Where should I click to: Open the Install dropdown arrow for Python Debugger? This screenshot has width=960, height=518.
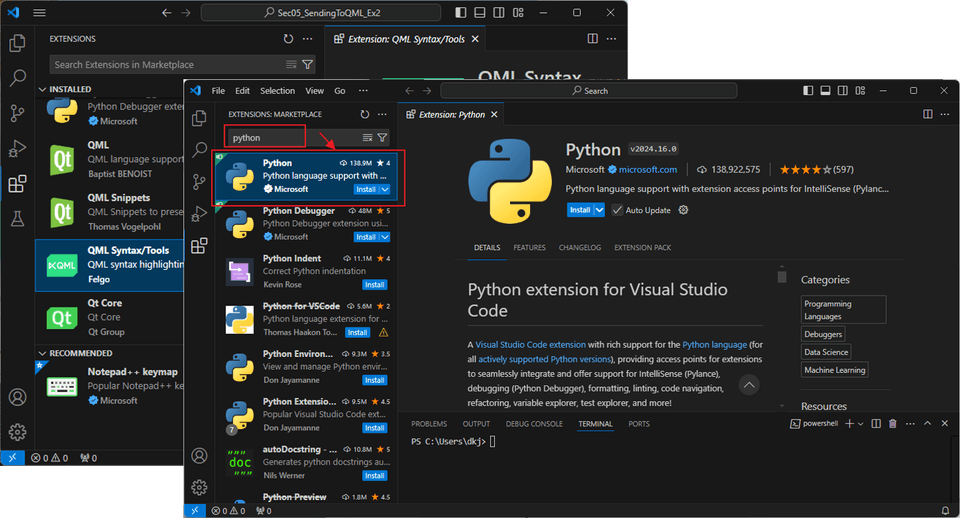[385, 237]
